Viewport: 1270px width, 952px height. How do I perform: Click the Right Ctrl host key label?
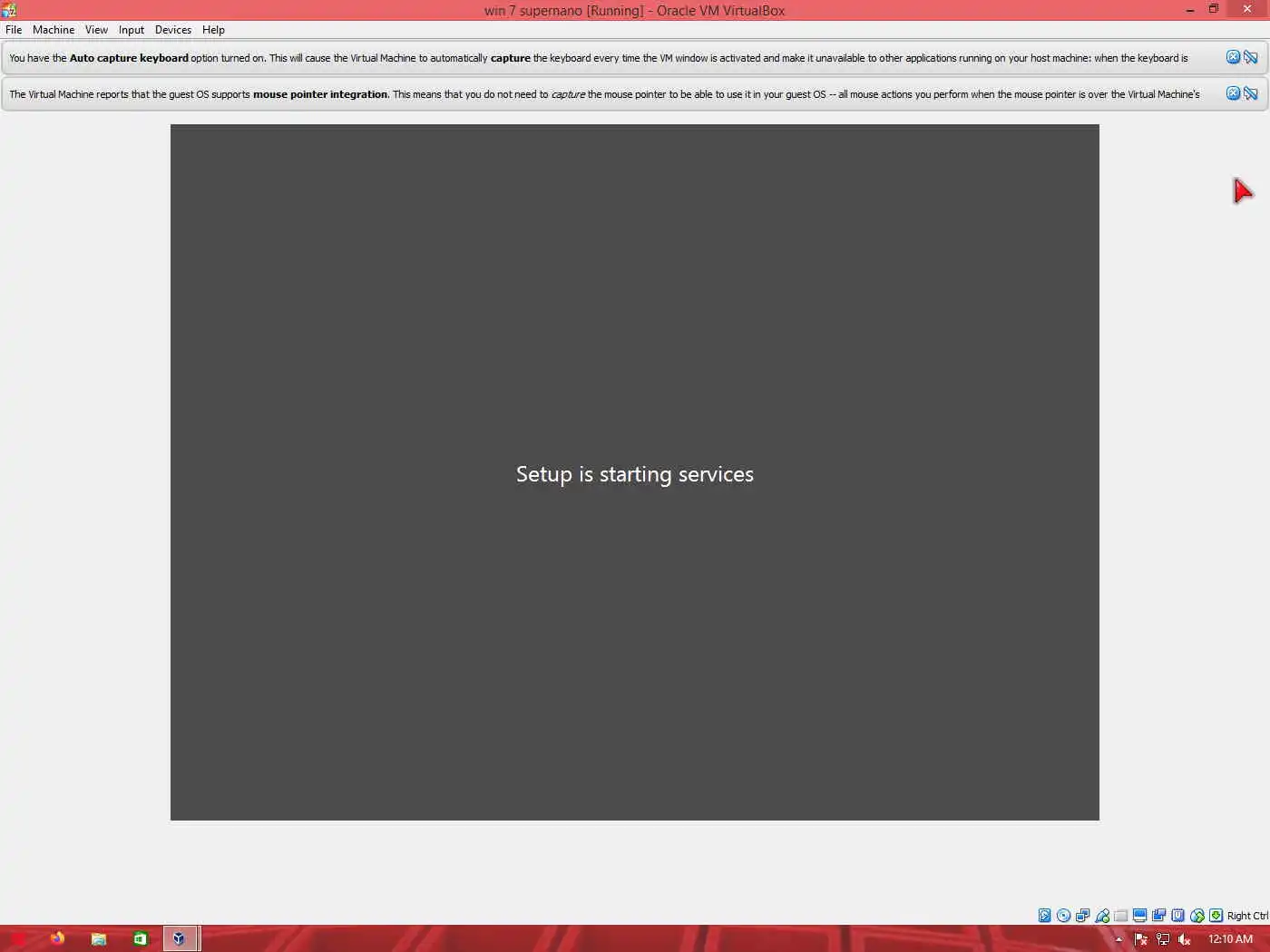(x=1247, y=916)
